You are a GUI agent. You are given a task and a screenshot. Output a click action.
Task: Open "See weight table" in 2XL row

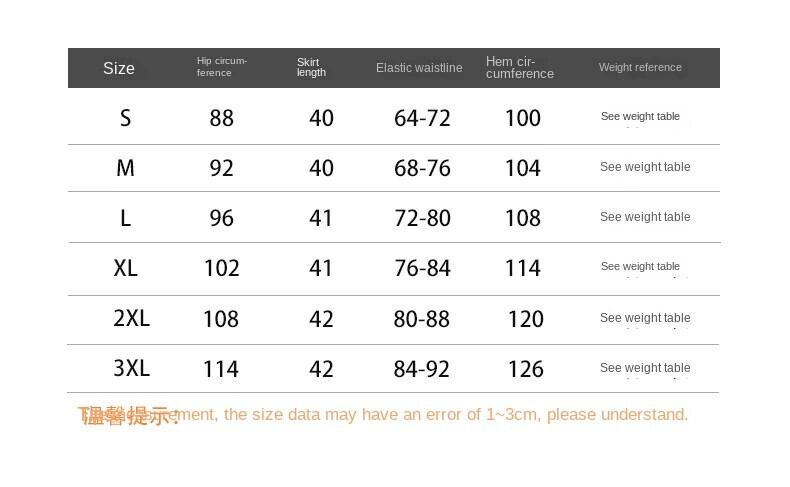[x=645, y=318]
